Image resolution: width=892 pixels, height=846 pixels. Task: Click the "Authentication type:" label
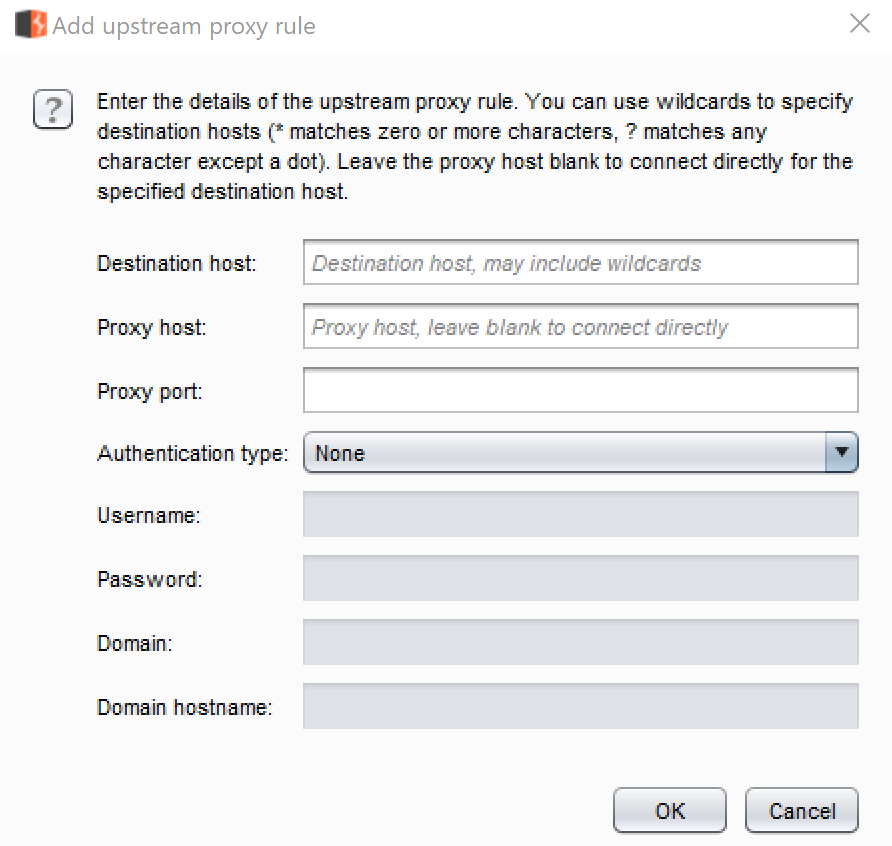pyautogui.click(x=193, y=454)
